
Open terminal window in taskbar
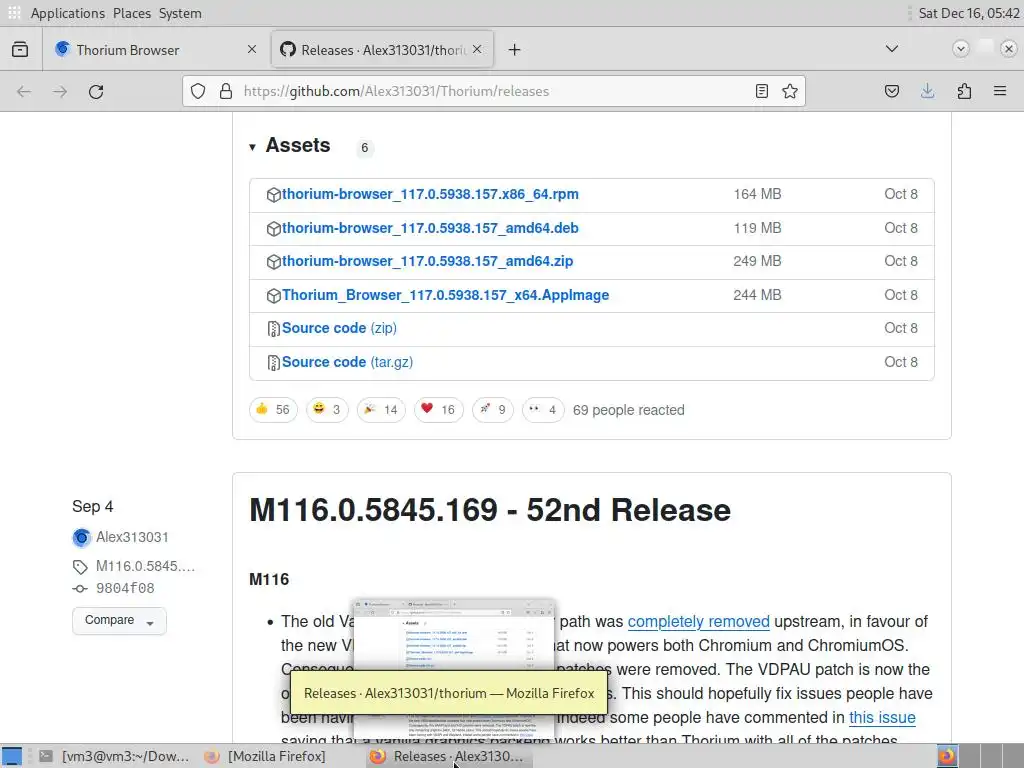pyautogui.click(x=113, y=756)
